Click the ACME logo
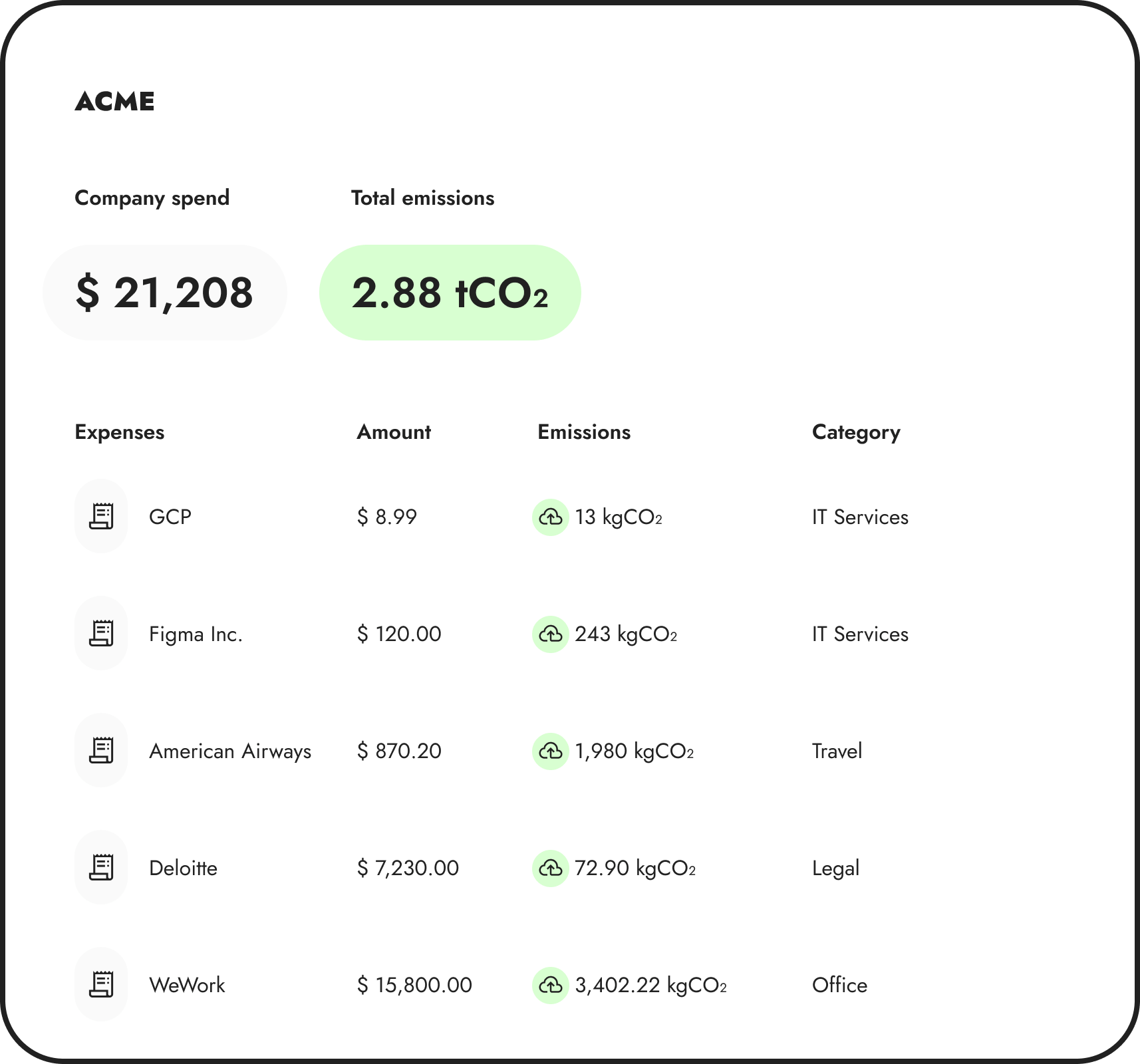Image resolution: width=1140 pixels, height=1064 pixels. (114, 102)
